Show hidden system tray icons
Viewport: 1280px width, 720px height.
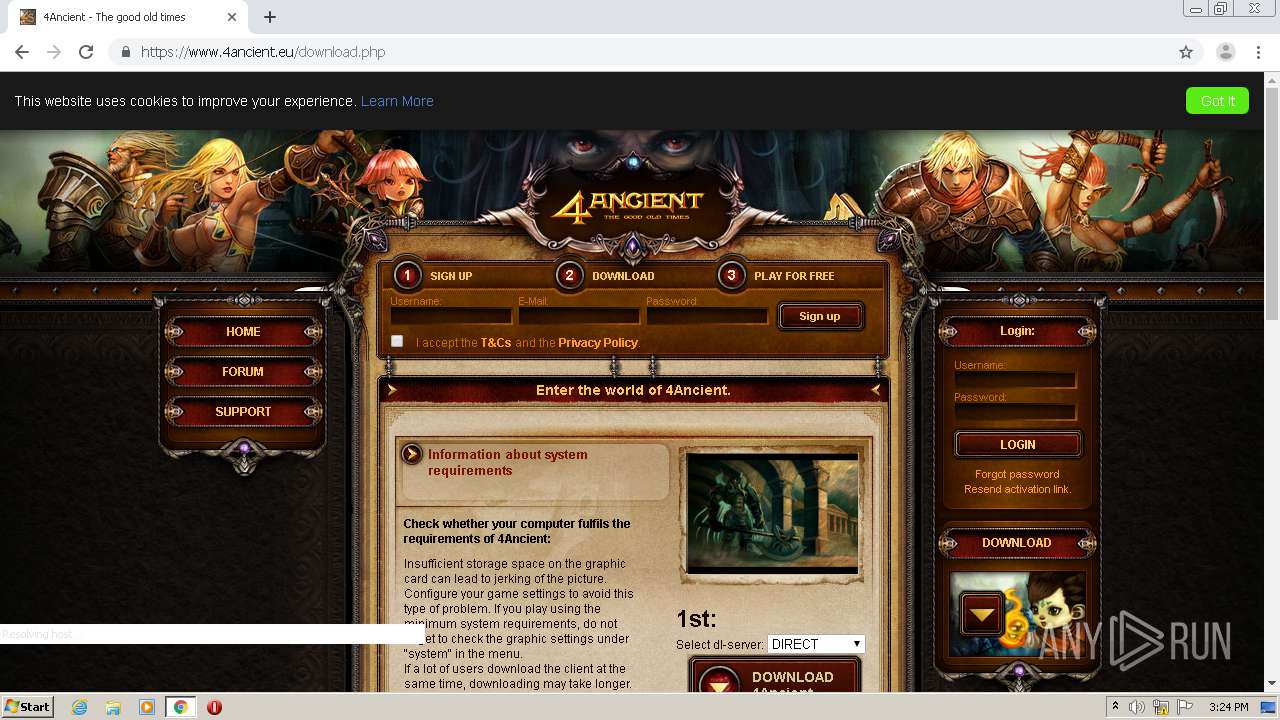point(1115,707)
